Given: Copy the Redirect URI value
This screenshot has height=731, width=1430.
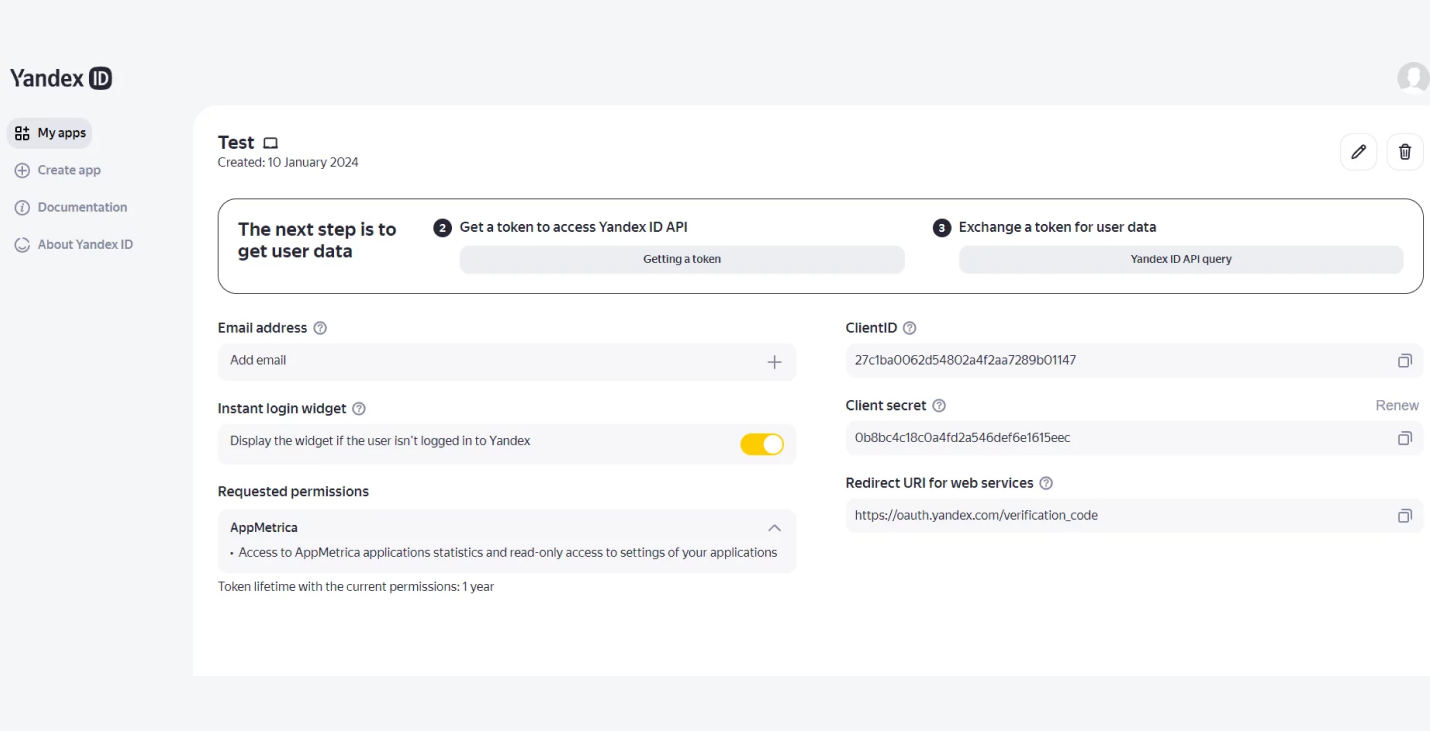Looking at the screenshot, I should (x=1404, y=516).
